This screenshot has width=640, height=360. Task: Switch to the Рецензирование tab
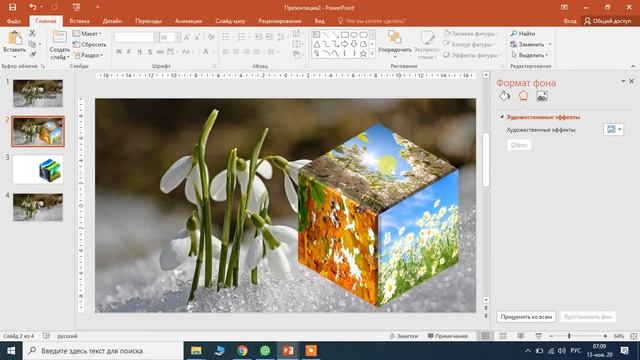click(x=280, y=21)
